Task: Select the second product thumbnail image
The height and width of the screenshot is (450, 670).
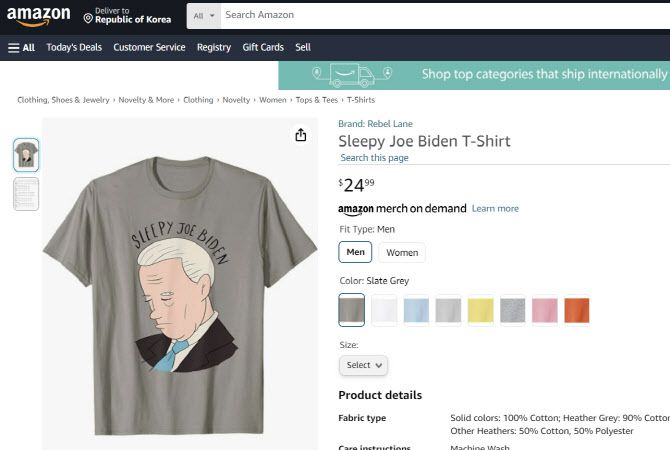Action: point(26,194)
